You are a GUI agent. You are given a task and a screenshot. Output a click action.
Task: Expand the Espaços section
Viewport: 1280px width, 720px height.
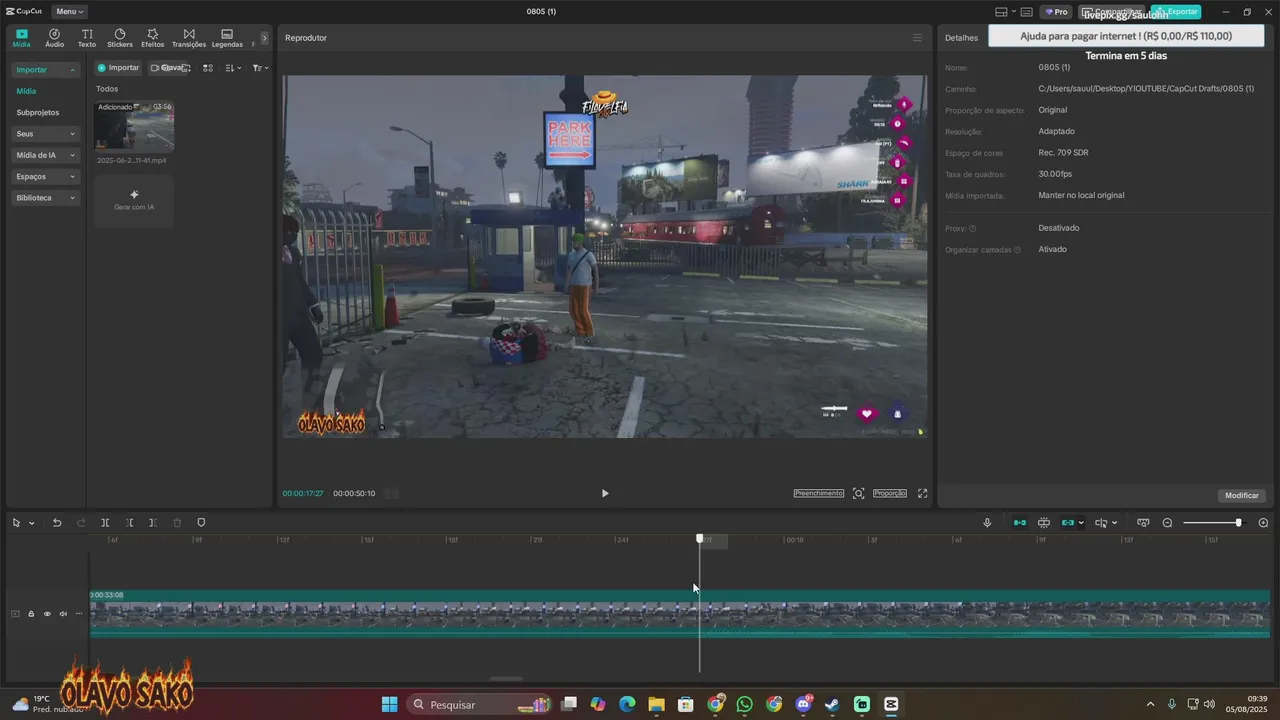coord(46,177)
